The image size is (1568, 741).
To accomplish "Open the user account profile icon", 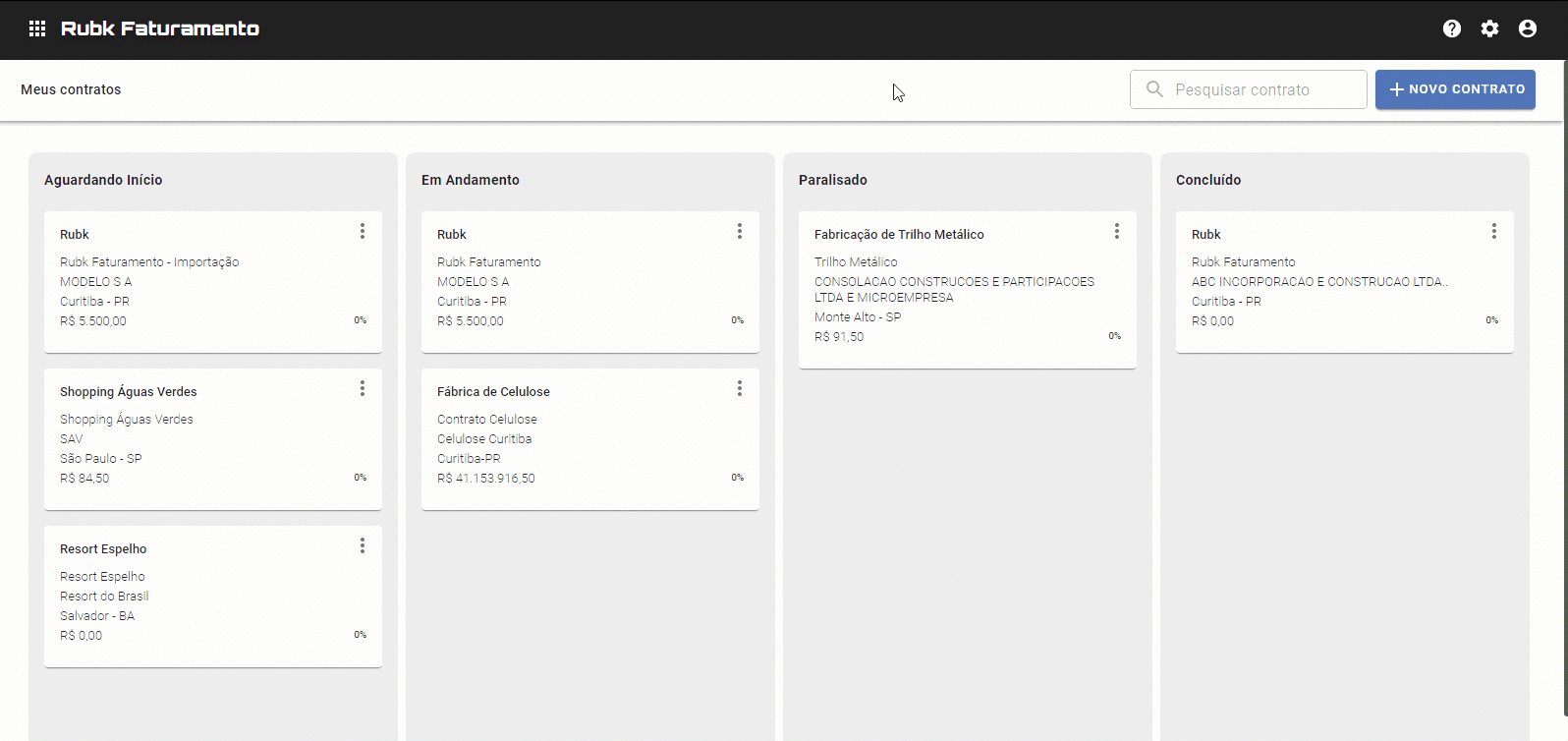I will (1528, 28).
